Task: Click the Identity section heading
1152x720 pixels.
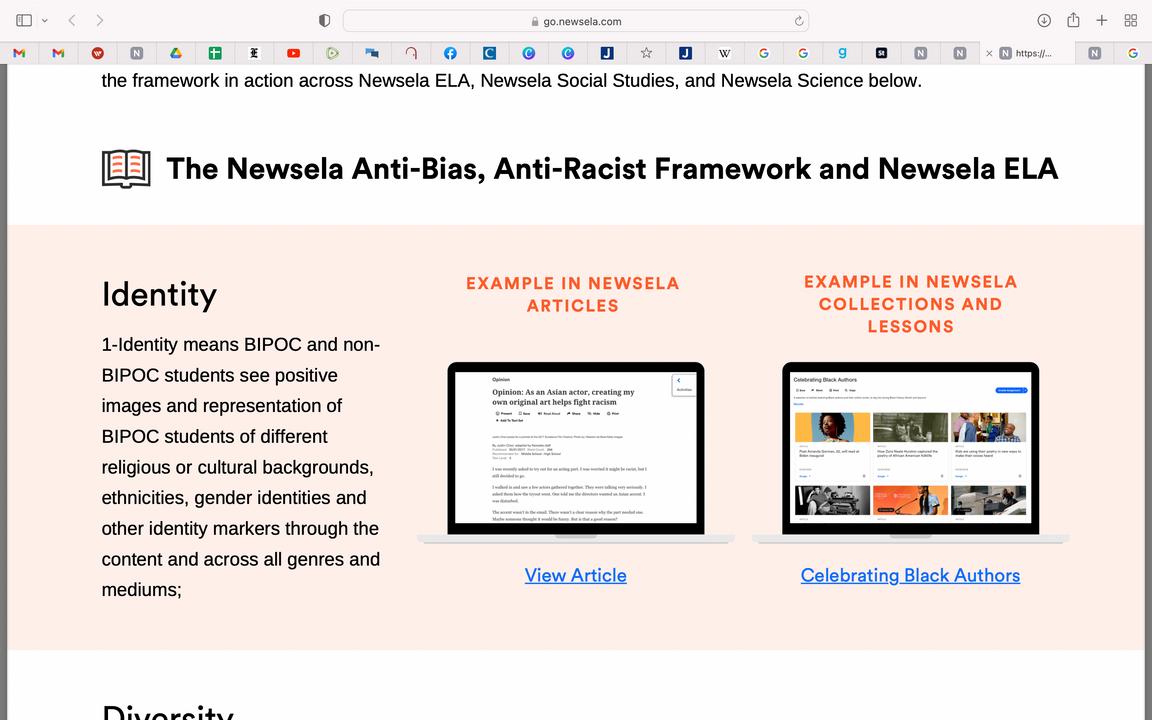Action: coord(159,295)
